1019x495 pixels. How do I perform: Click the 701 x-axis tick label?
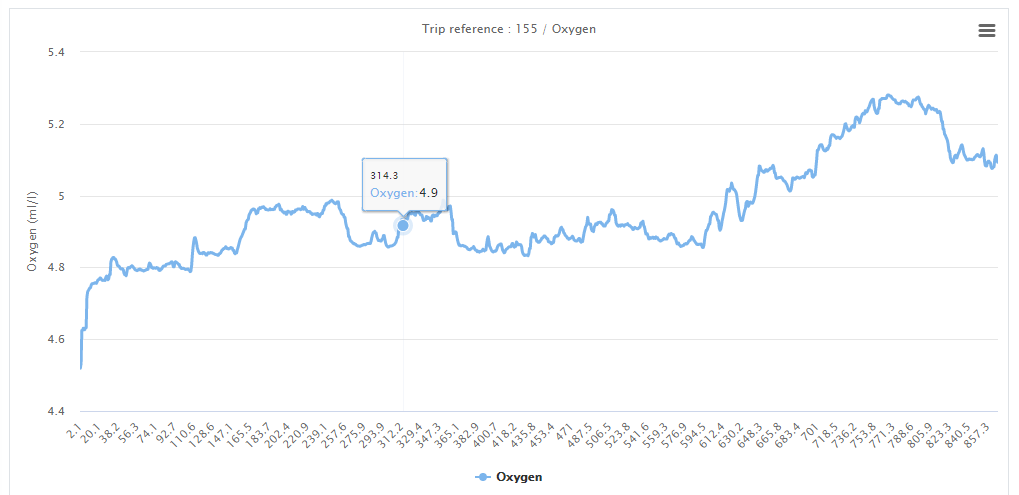(810, 431)
